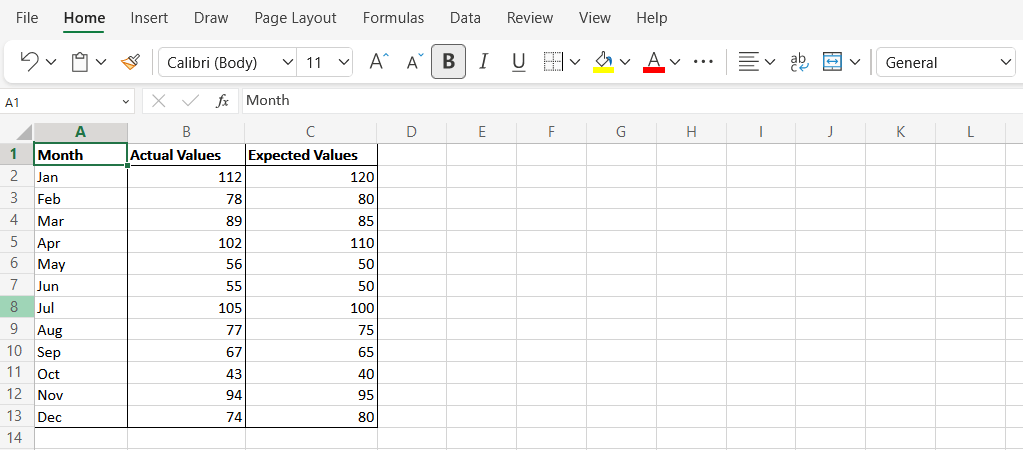Toggle Bold formatting off
The image size is (1023, 450).
click(x=448, y=62)
